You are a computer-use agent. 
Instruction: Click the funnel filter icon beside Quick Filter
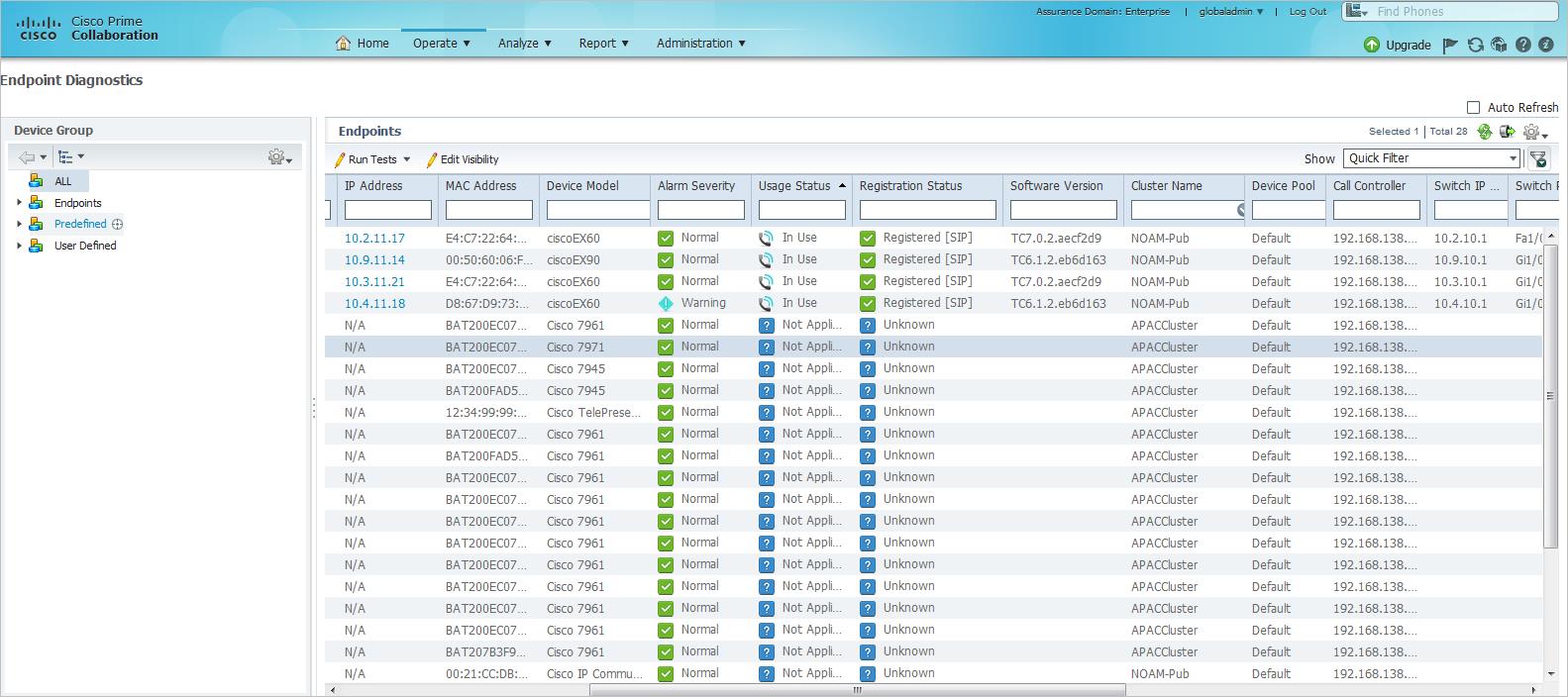point(1538,158)
